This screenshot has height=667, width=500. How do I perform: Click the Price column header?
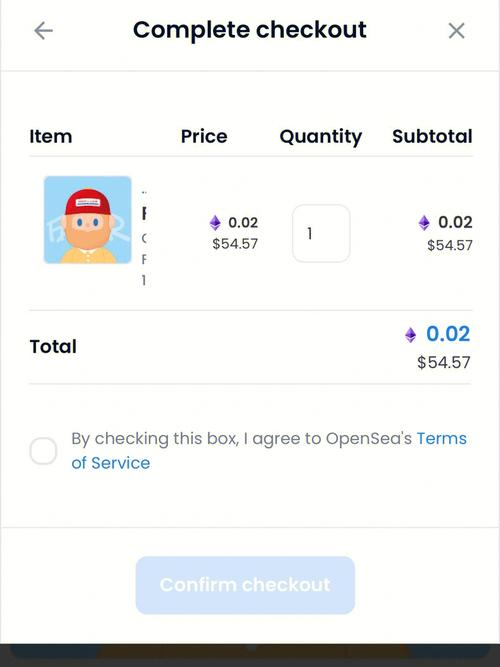click(x=204, y=137)
